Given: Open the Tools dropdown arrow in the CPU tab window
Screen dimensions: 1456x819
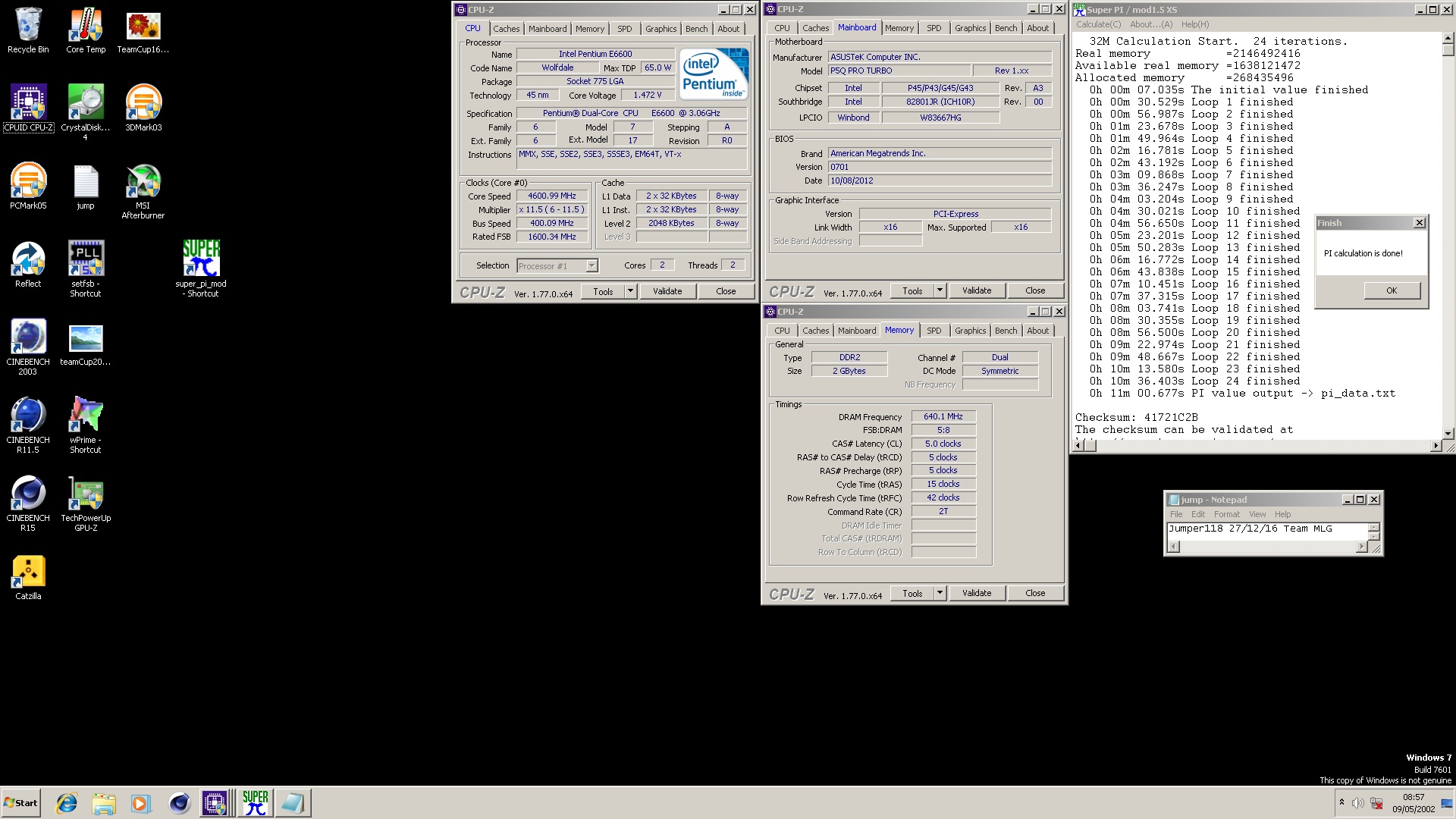Looking at the screenshot, I should (630, 291).
